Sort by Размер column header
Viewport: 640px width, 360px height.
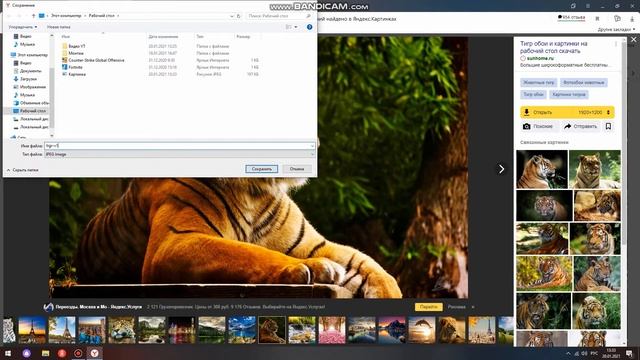click(243, 37)
